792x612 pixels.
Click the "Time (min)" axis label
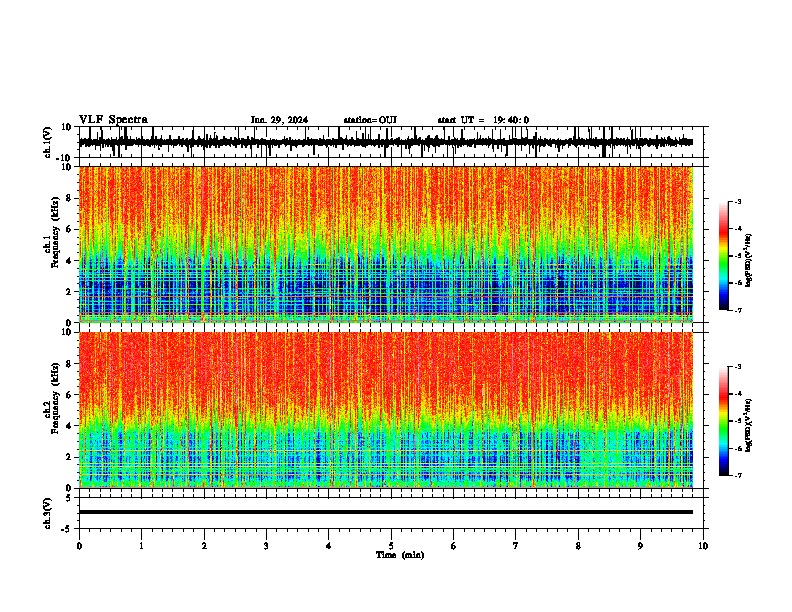tap(400, 555)
